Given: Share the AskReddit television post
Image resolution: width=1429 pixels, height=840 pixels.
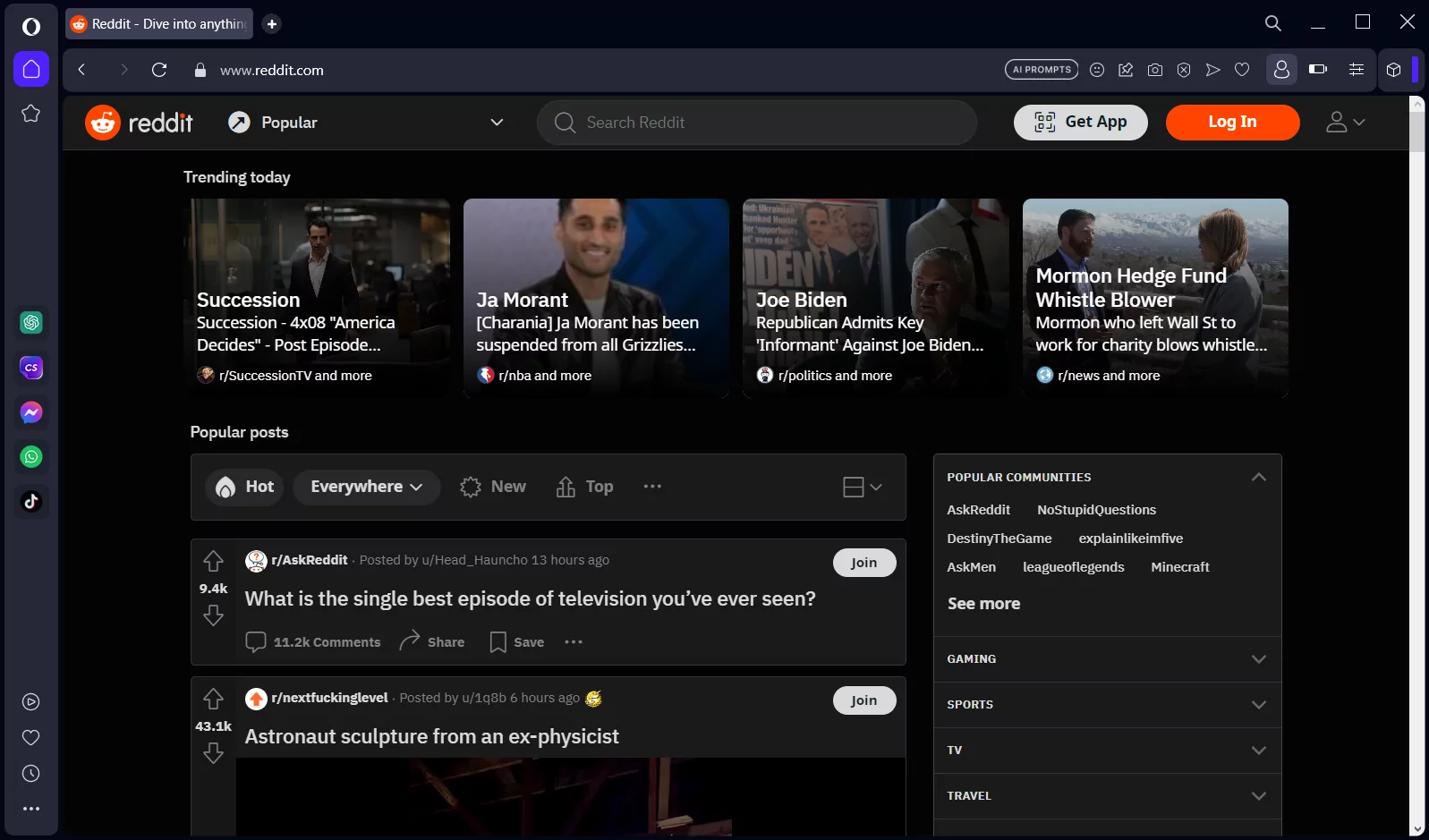Looking at the screenshot, I should (x=432, y=642).
